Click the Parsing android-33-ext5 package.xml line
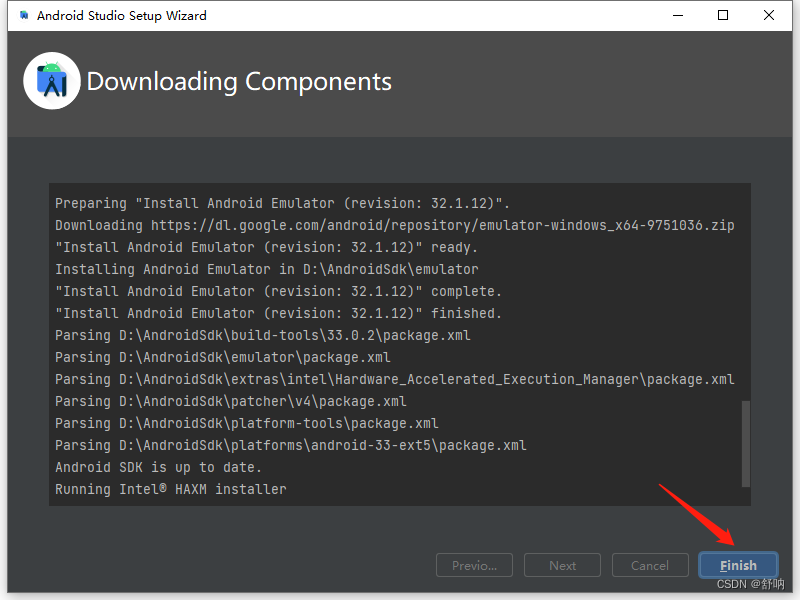Screen dimensions: 800x600 coord(290,445)
